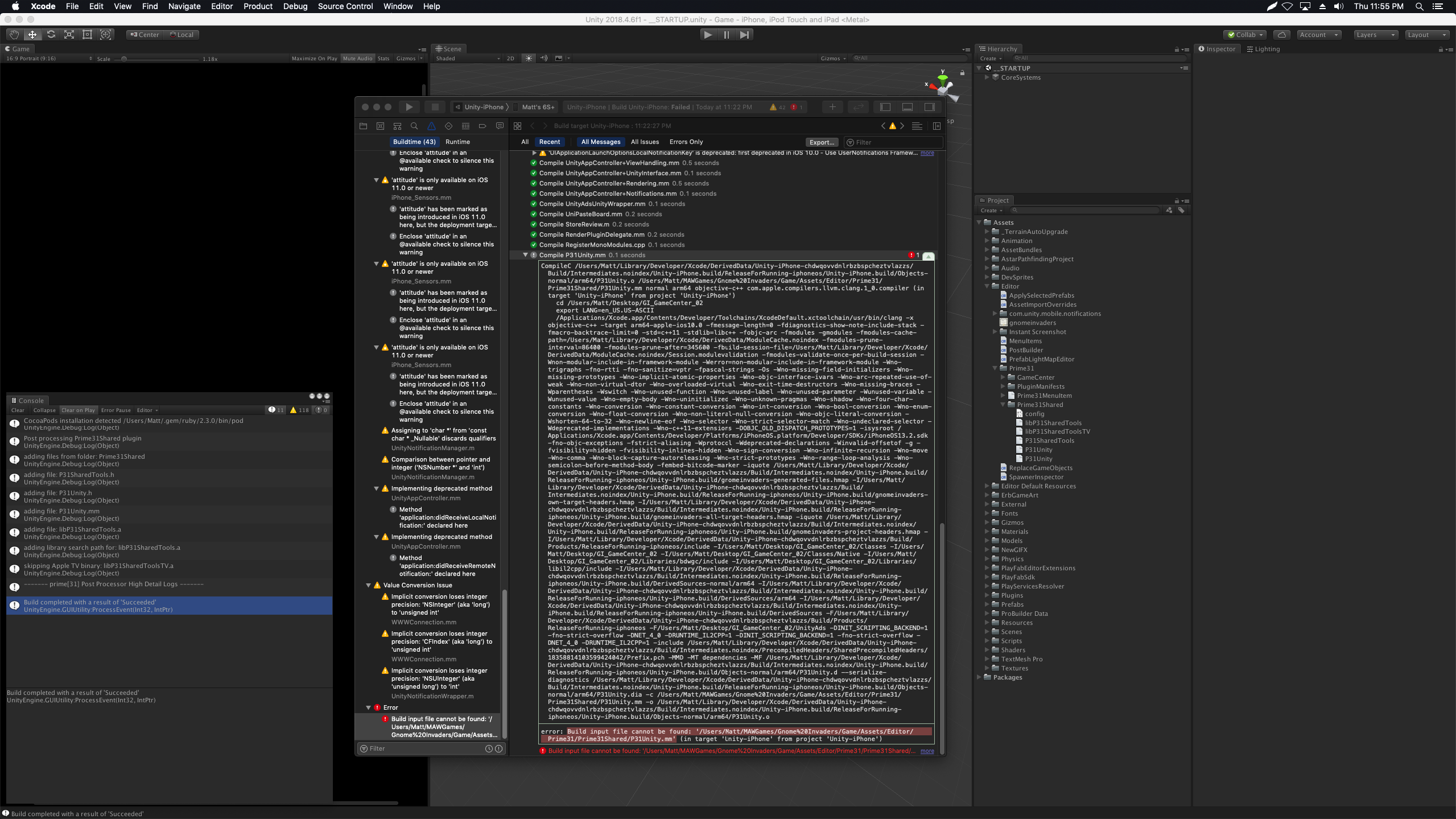This screenshot has width=1456, height=819.
Task: Toggle scene lighting in Scene view
Action: (529, 58)
